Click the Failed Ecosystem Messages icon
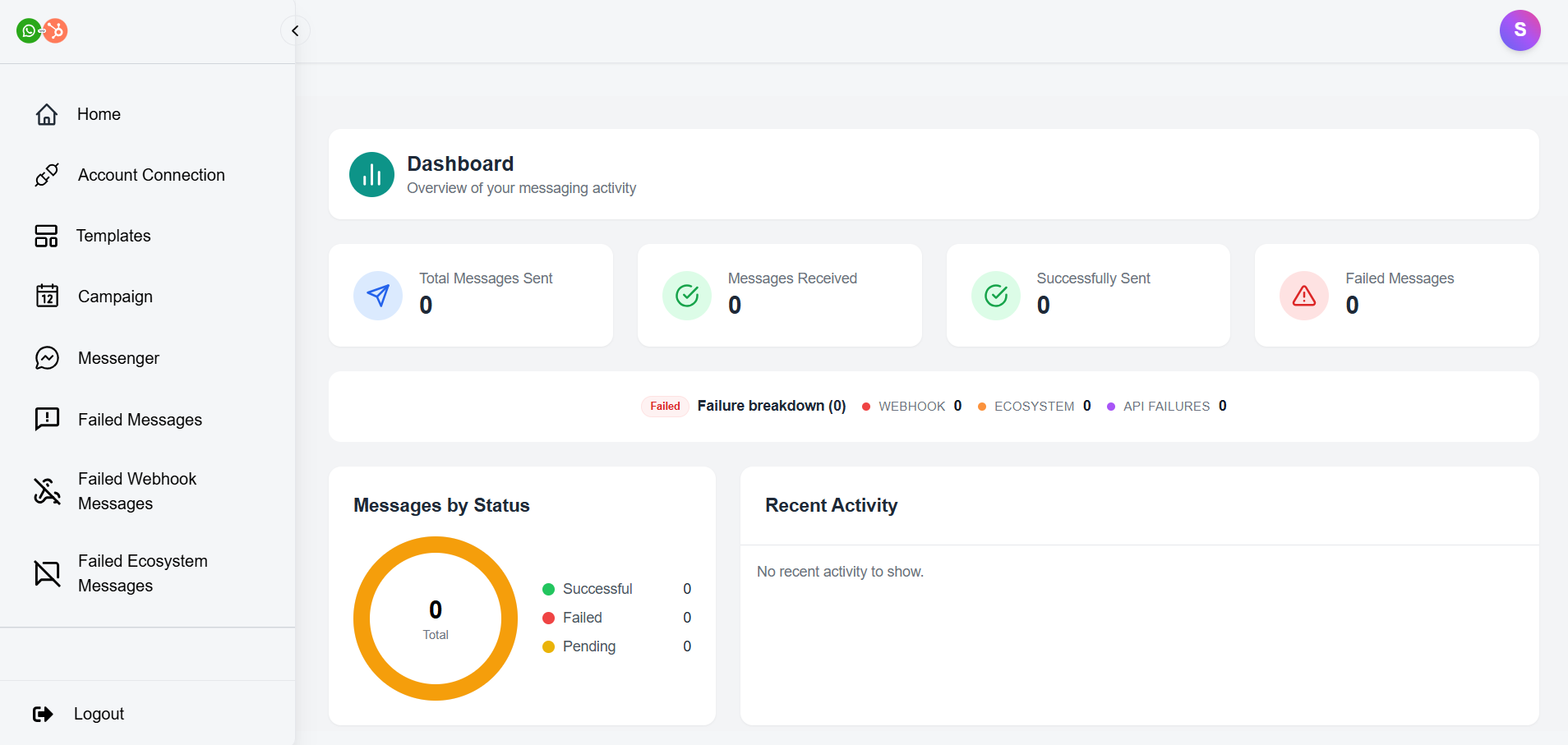 [x=47, y=573]
